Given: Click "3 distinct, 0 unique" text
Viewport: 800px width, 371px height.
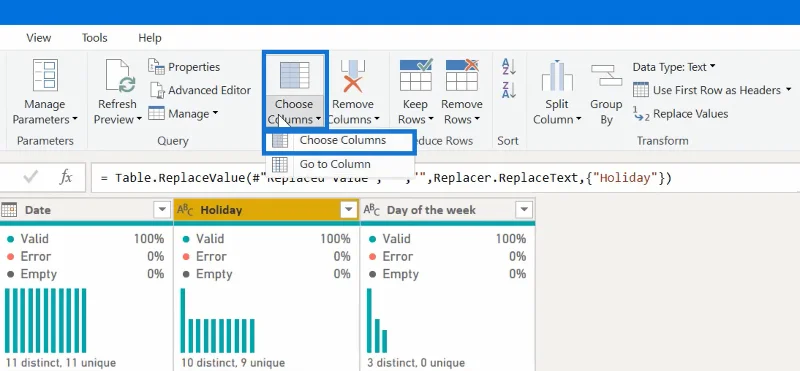Looking at the screenshot, I should point(416,363).
